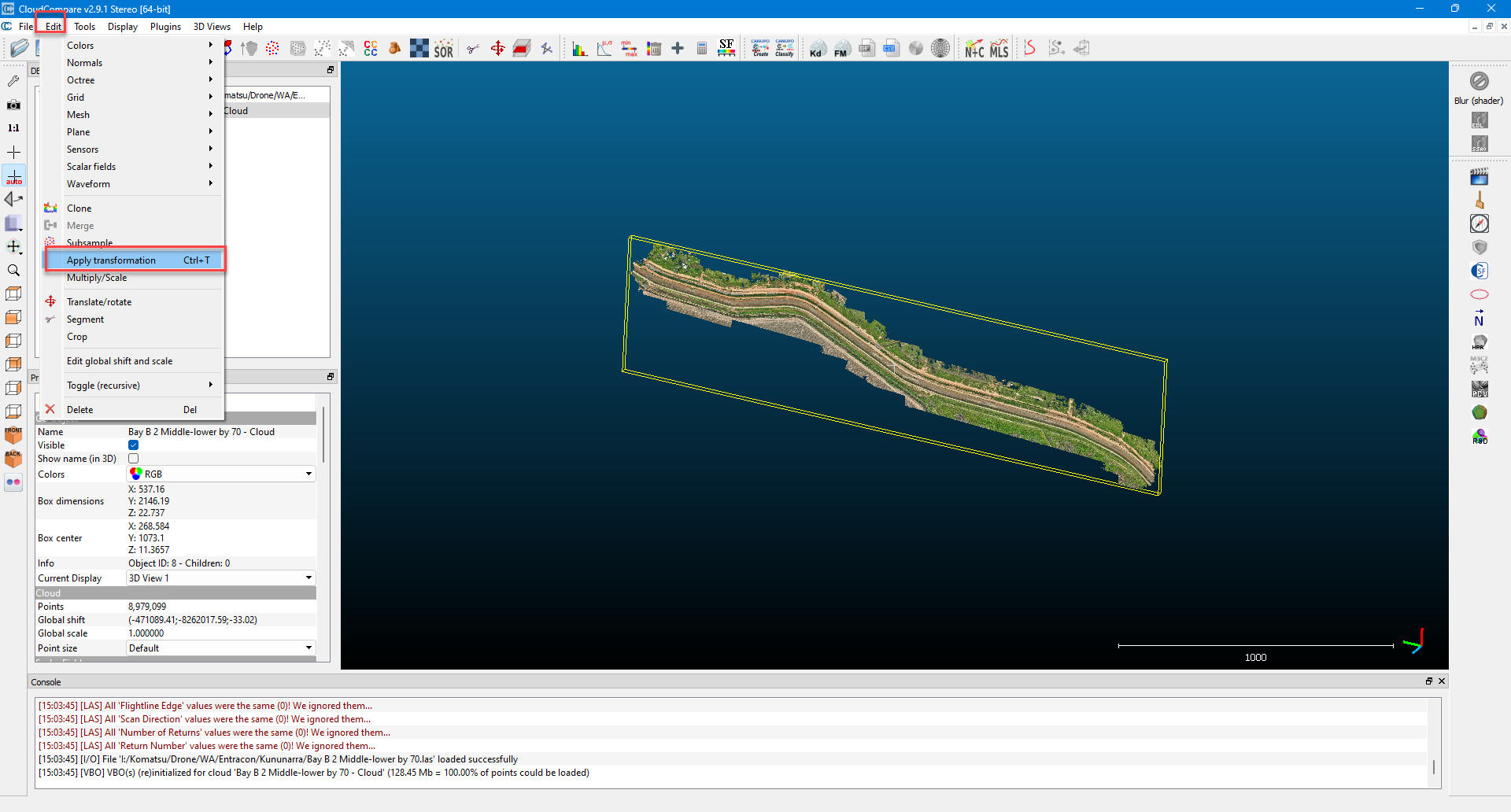Open the Colors RGB dropdown
The width and height of the screenshot is (1511, 812).
[x=221, y=474]
